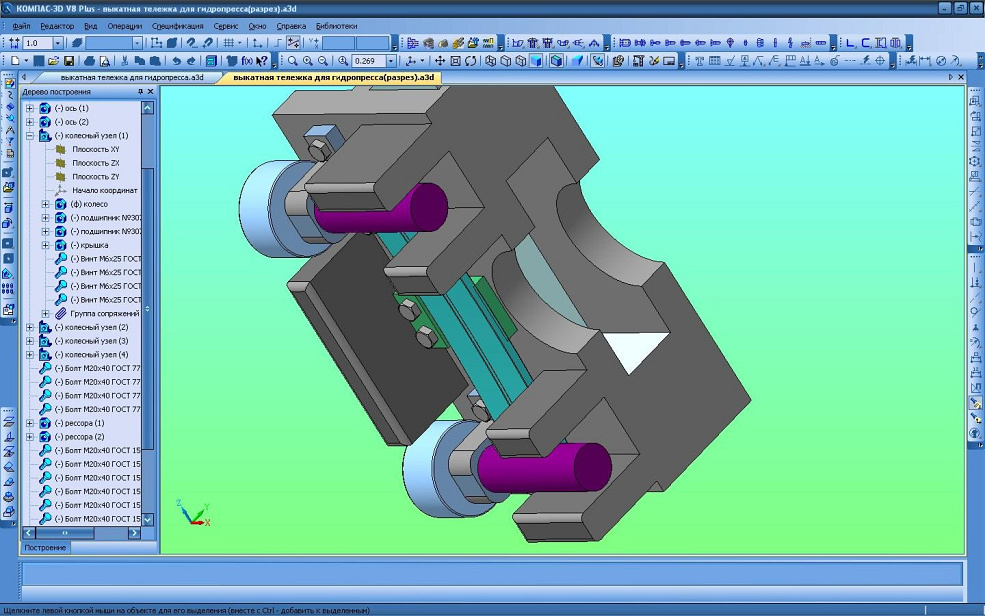Click the f(x) variables icon
The height and width of the screenshot is (616, 985).
point(247,61)
